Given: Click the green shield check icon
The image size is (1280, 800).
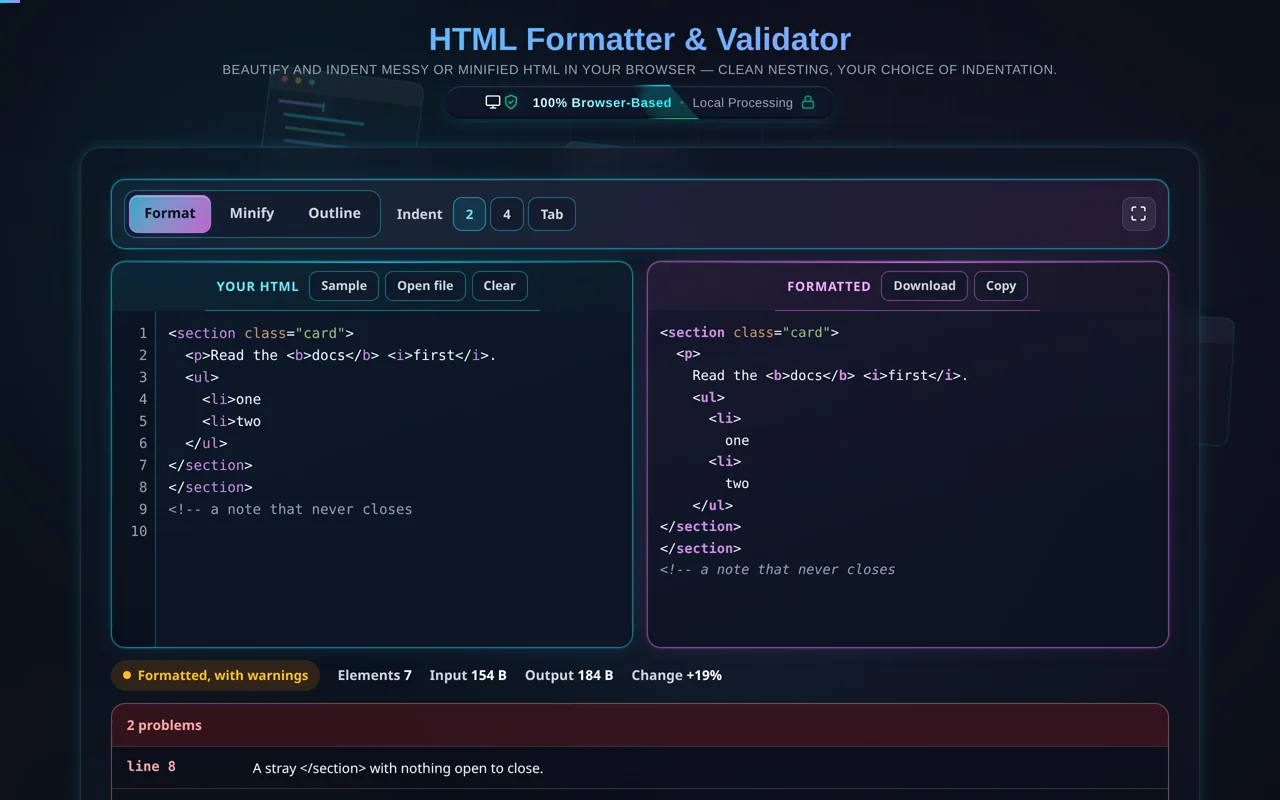Looking at the screenshot, I should 511,102.
